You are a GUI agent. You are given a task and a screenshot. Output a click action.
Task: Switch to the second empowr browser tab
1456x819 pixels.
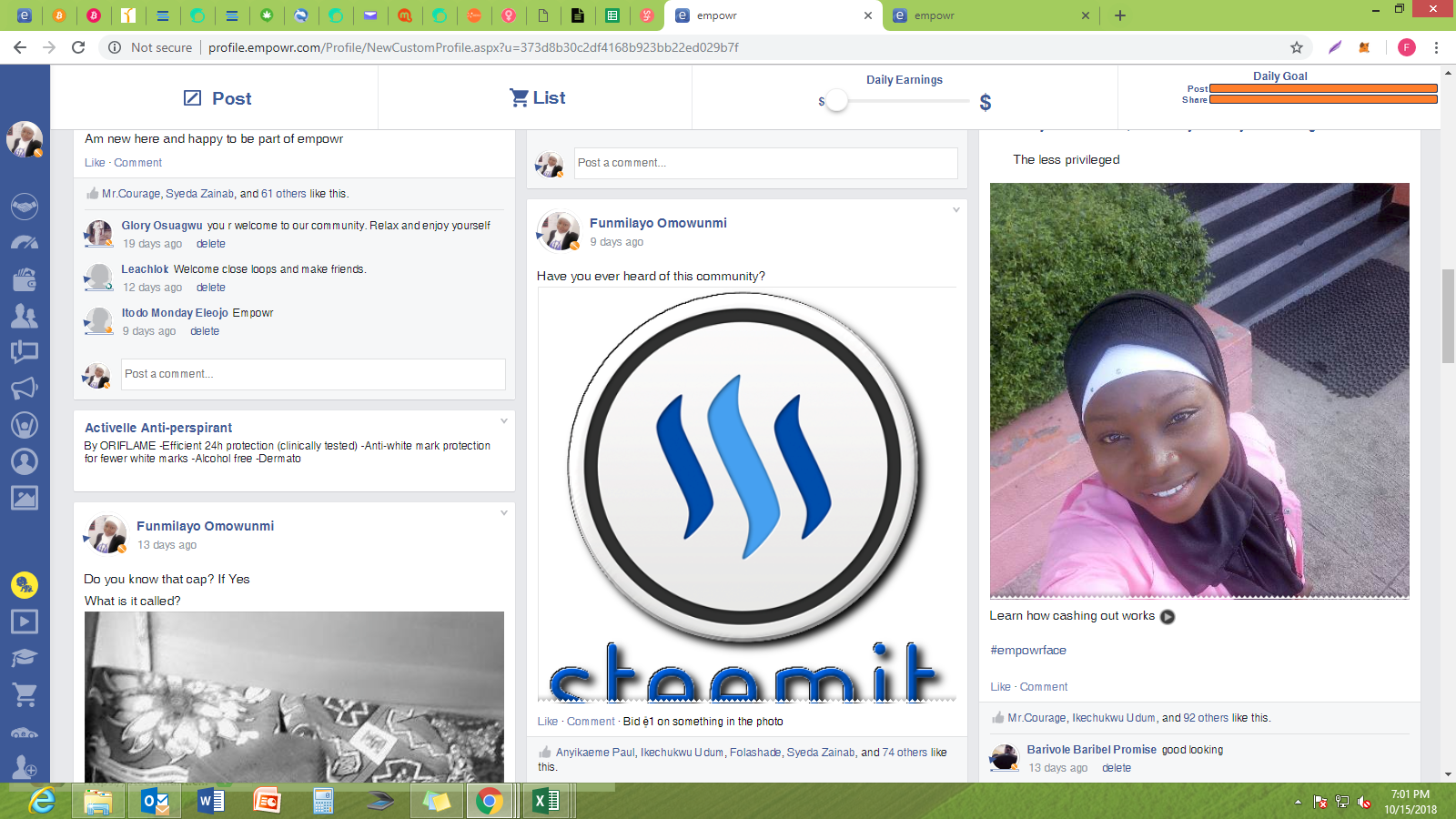[x=990, y=15]
